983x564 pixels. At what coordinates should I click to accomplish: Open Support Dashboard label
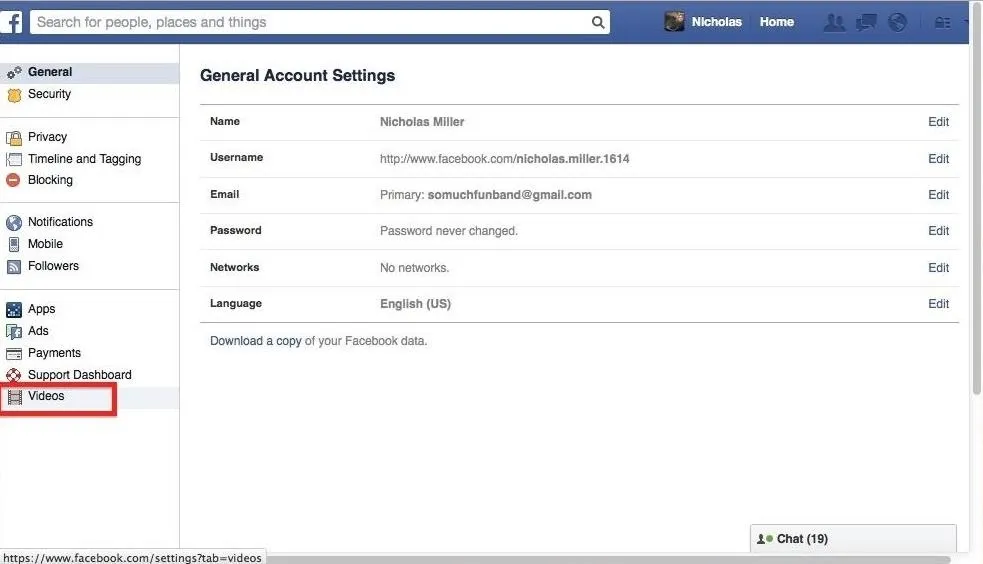pyautogui.click(x=80, y=375)
